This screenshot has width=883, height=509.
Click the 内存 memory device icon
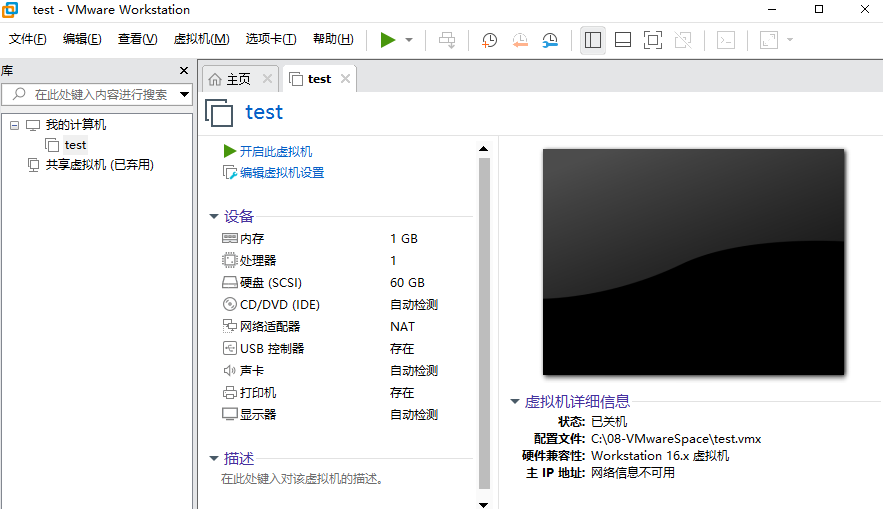point(229,238)
